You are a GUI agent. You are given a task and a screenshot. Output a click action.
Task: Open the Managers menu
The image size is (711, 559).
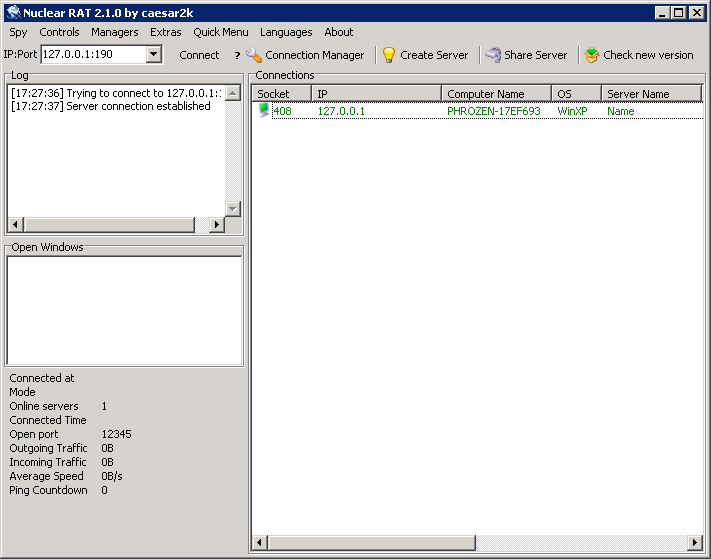point(114,32)
